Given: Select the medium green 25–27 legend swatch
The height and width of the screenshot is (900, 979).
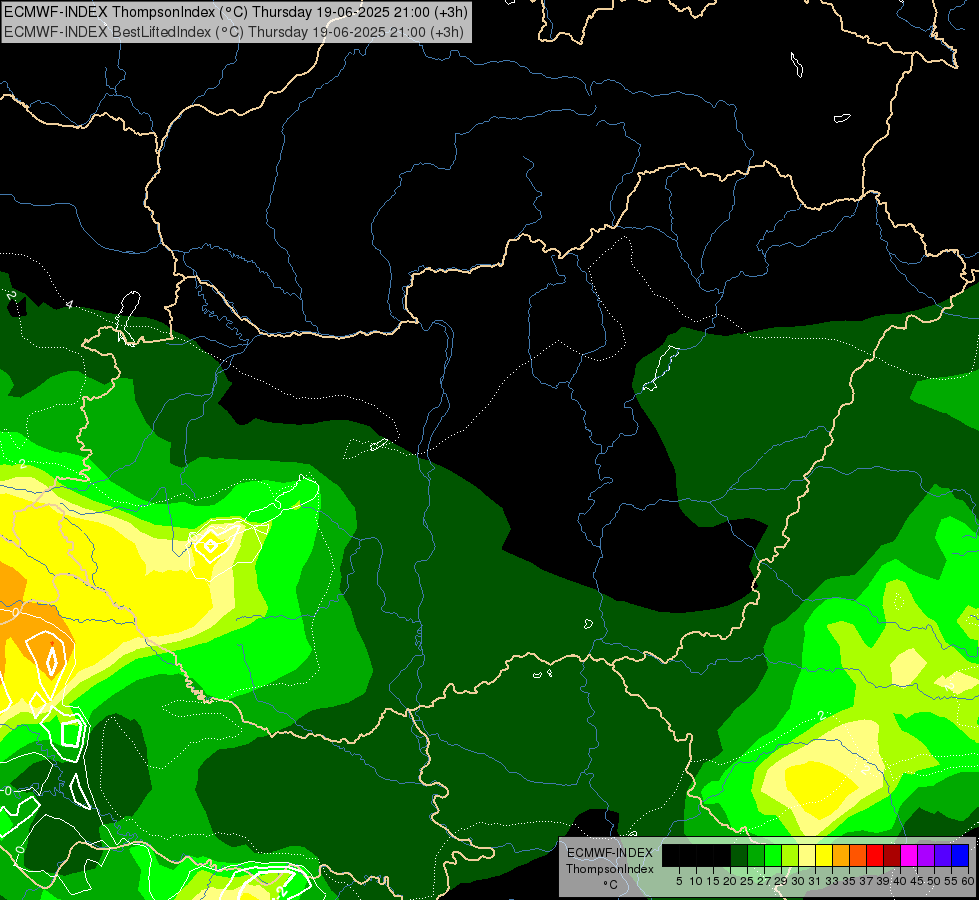Looking at the screenshot, I should [x=756, y=855].
